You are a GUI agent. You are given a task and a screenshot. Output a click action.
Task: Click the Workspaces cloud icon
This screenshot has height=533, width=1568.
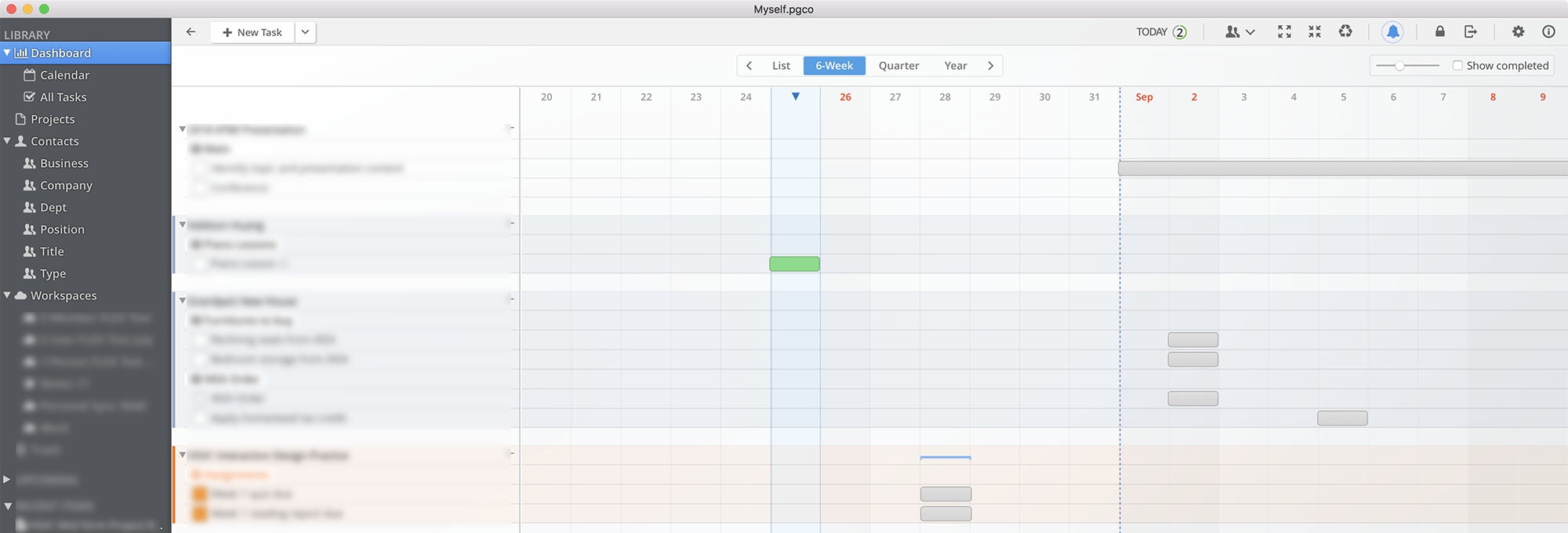pyautogui.click(x=21, y=296)
